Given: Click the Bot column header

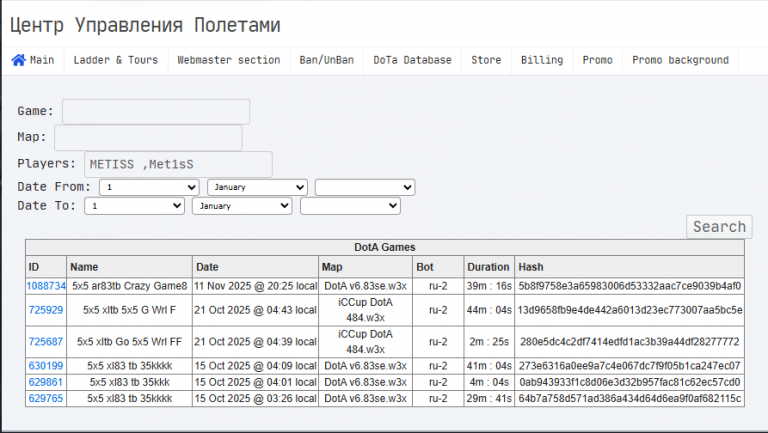Looking at the screenshot, I should click(x=438, y=267).
